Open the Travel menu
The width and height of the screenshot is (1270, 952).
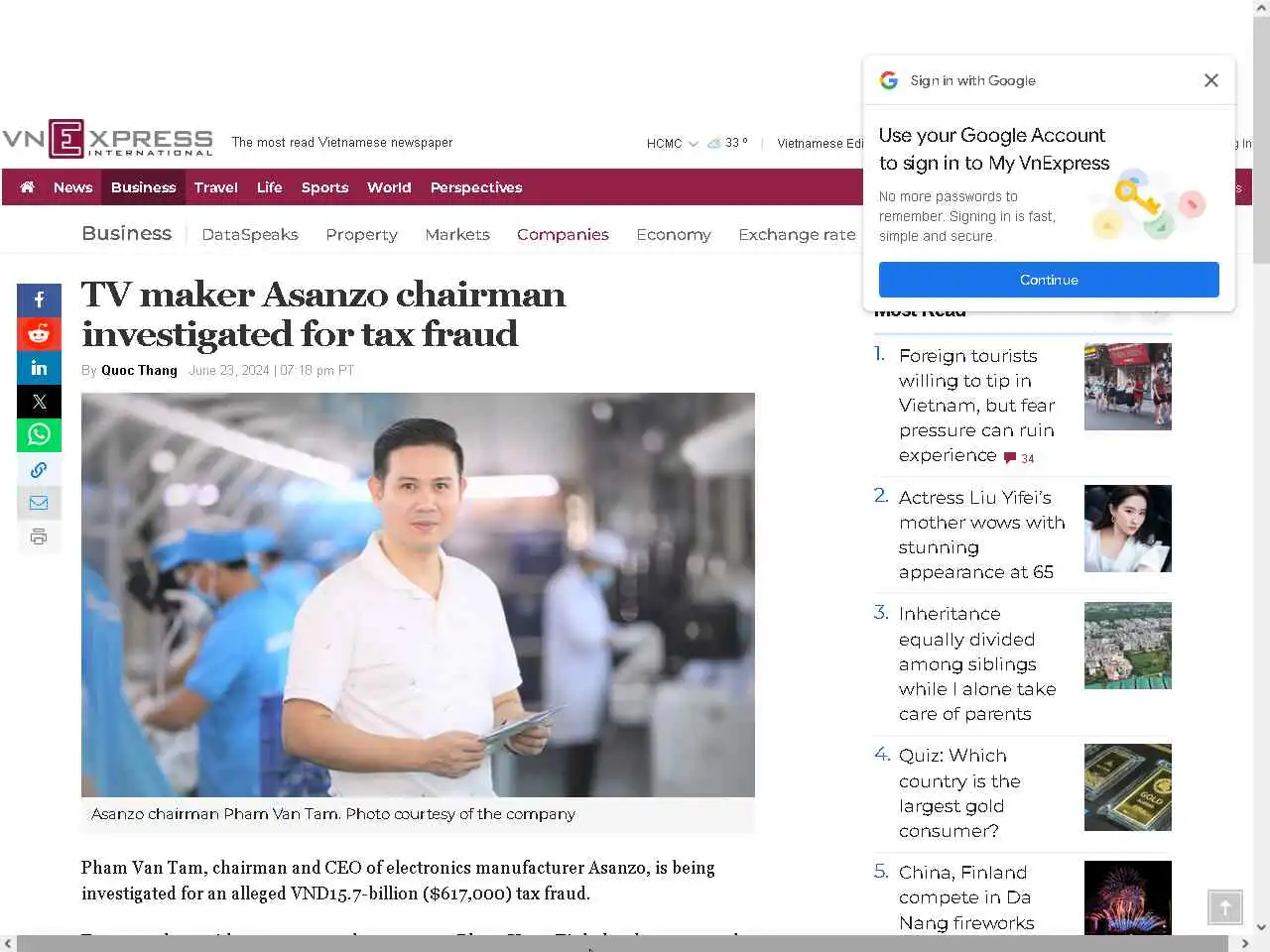click(x=215, y=186)
